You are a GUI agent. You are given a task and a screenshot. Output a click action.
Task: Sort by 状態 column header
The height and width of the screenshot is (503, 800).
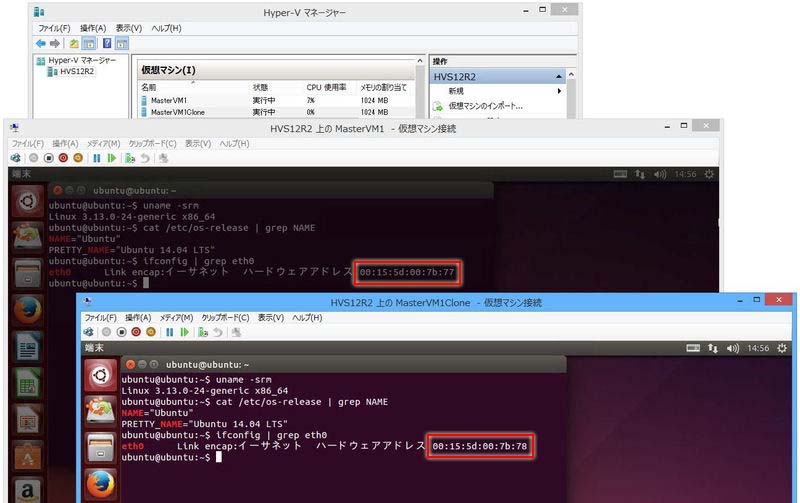[260, 87]
